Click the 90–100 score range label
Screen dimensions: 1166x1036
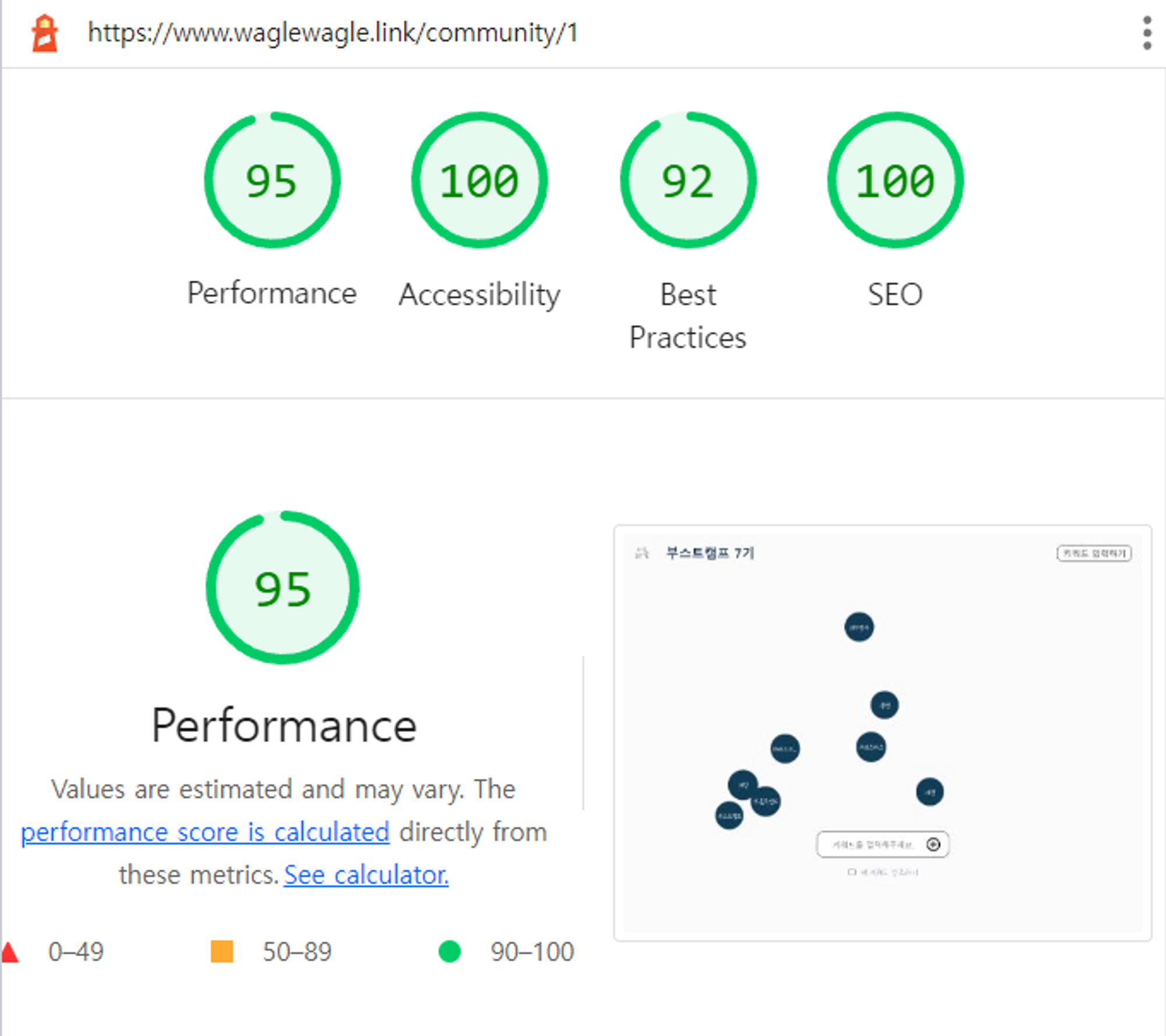pos(532,952)
